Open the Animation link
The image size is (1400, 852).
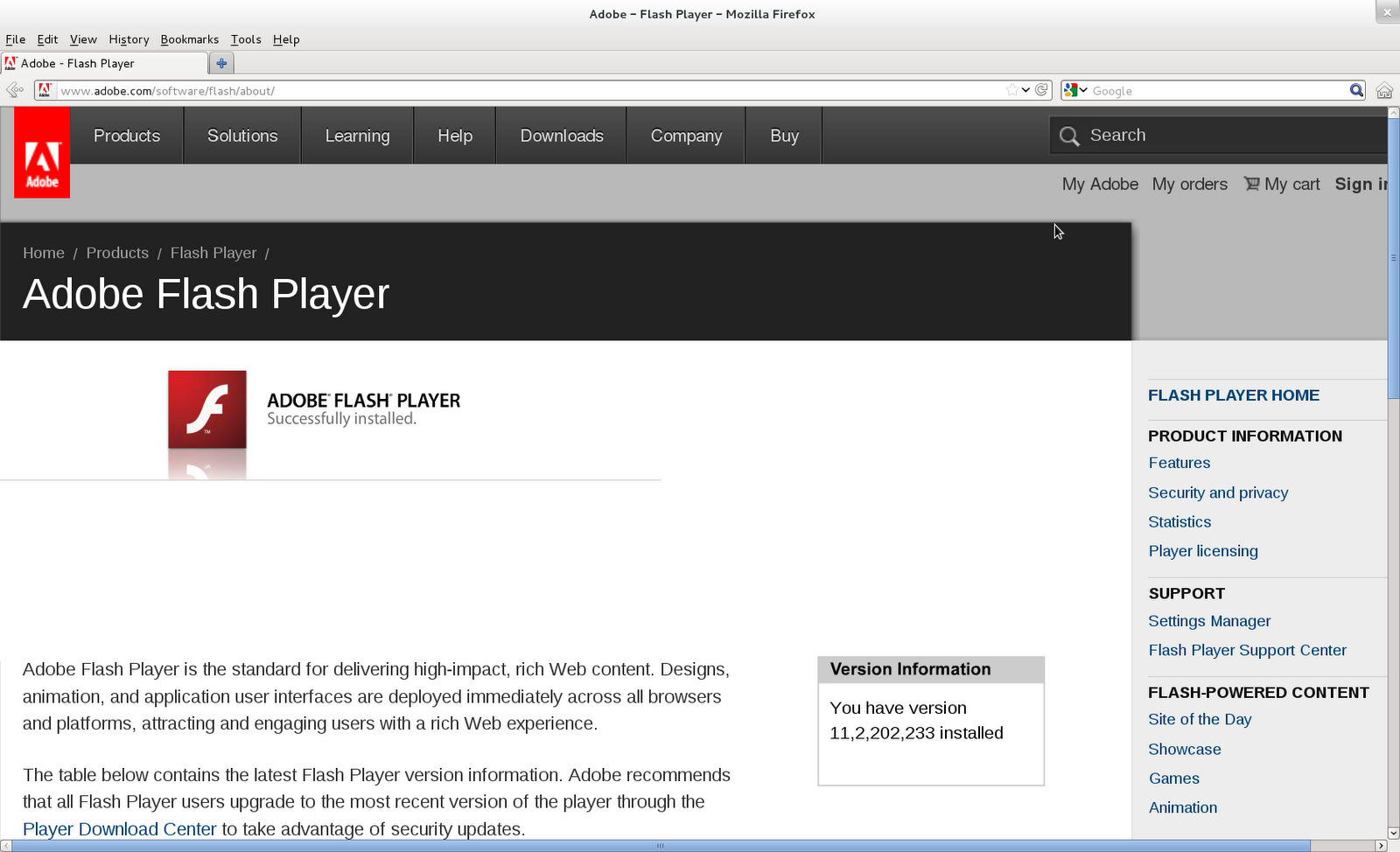[x=1183, y=807]
